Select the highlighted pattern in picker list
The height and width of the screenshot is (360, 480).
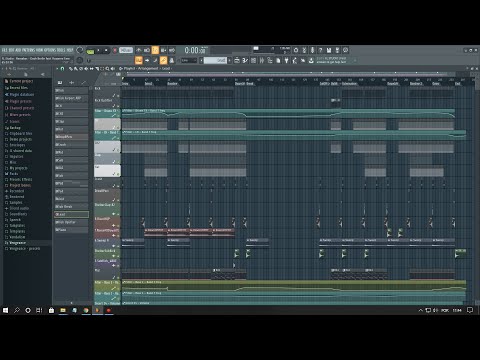tap(71, 214)
